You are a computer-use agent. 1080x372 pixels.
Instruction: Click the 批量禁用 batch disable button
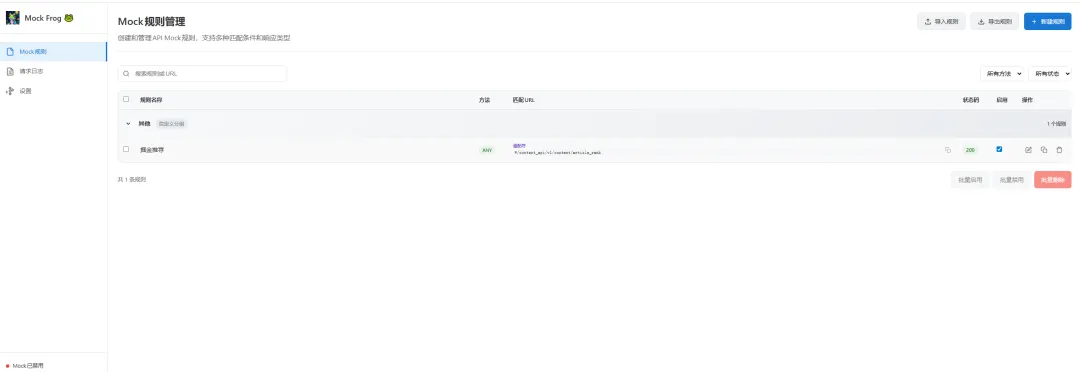point(1012,180)
